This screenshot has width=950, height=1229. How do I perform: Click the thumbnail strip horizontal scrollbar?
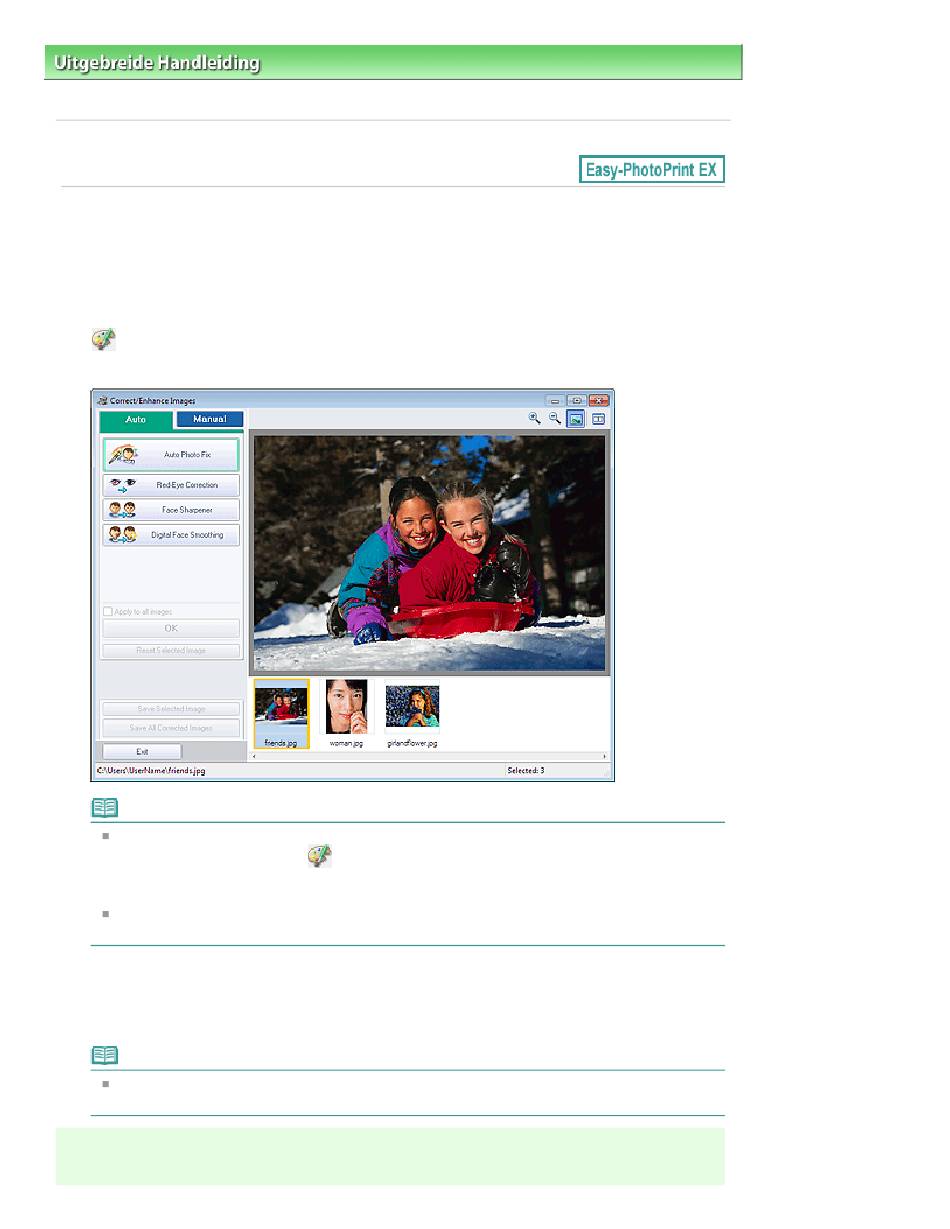[430, 757]
